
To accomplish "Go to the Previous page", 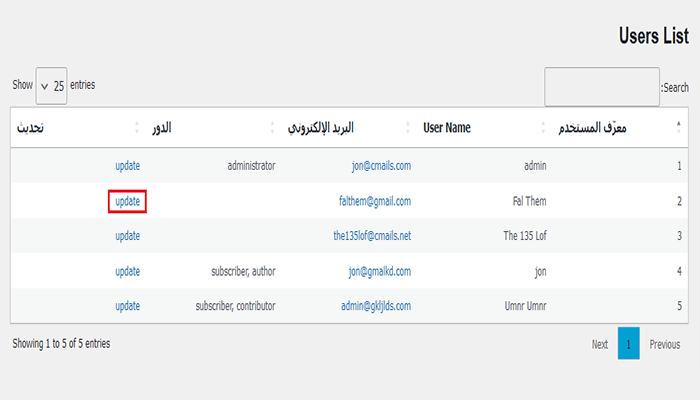I will pyautogui.click(x=664, y=344).
